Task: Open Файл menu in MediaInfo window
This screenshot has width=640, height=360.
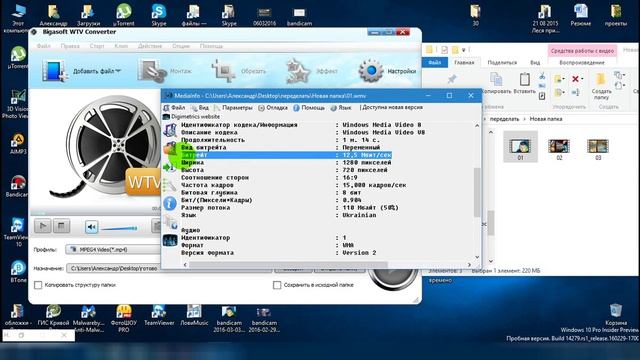Action: [x=174, y=108]
